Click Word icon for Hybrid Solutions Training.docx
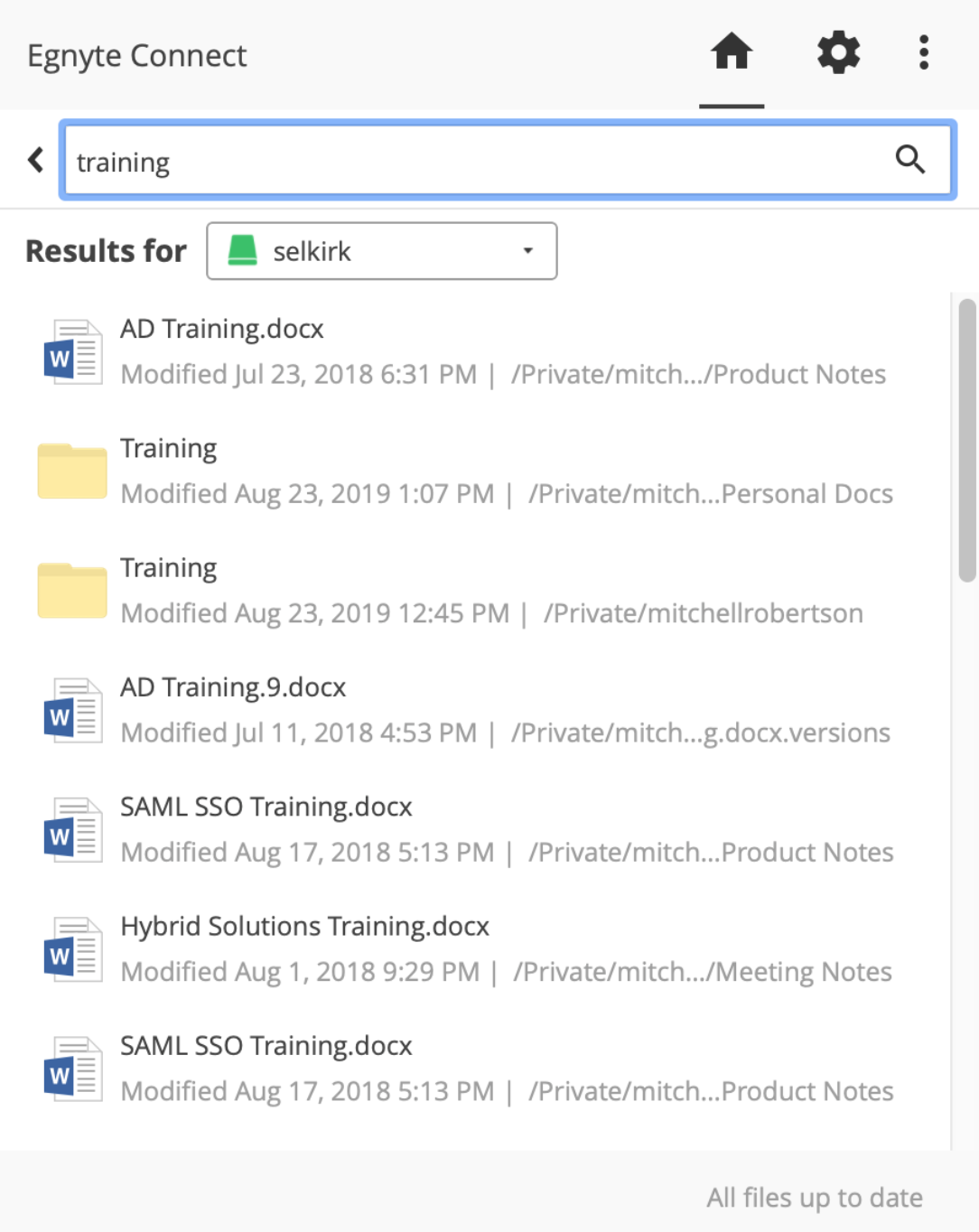The height and width of the screenshot is (1232, 979). pyautogui.click(x=72, y=949)
